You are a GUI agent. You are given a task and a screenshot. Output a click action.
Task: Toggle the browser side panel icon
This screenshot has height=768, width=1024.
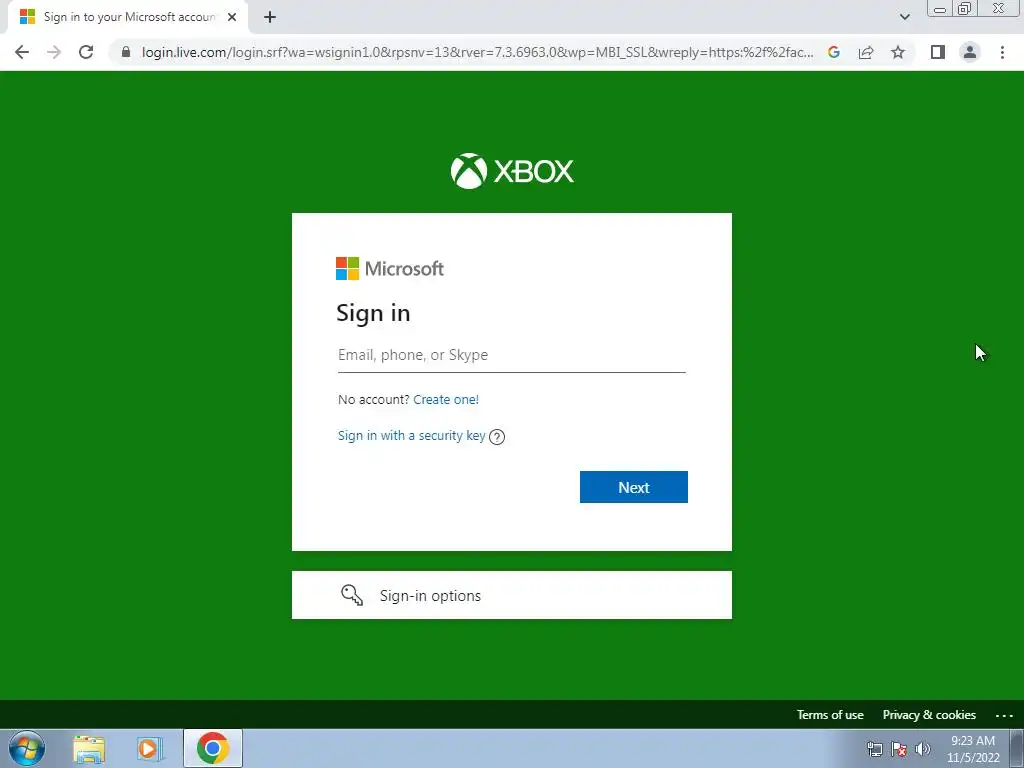tap(938, 52)
